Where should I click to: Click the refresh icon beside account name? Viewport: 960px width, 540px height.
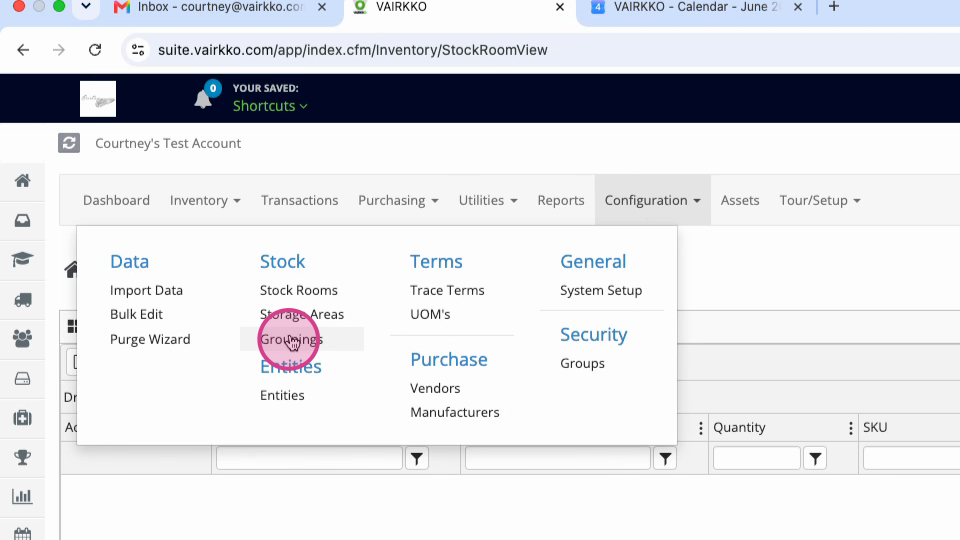(x=69, y=143)
